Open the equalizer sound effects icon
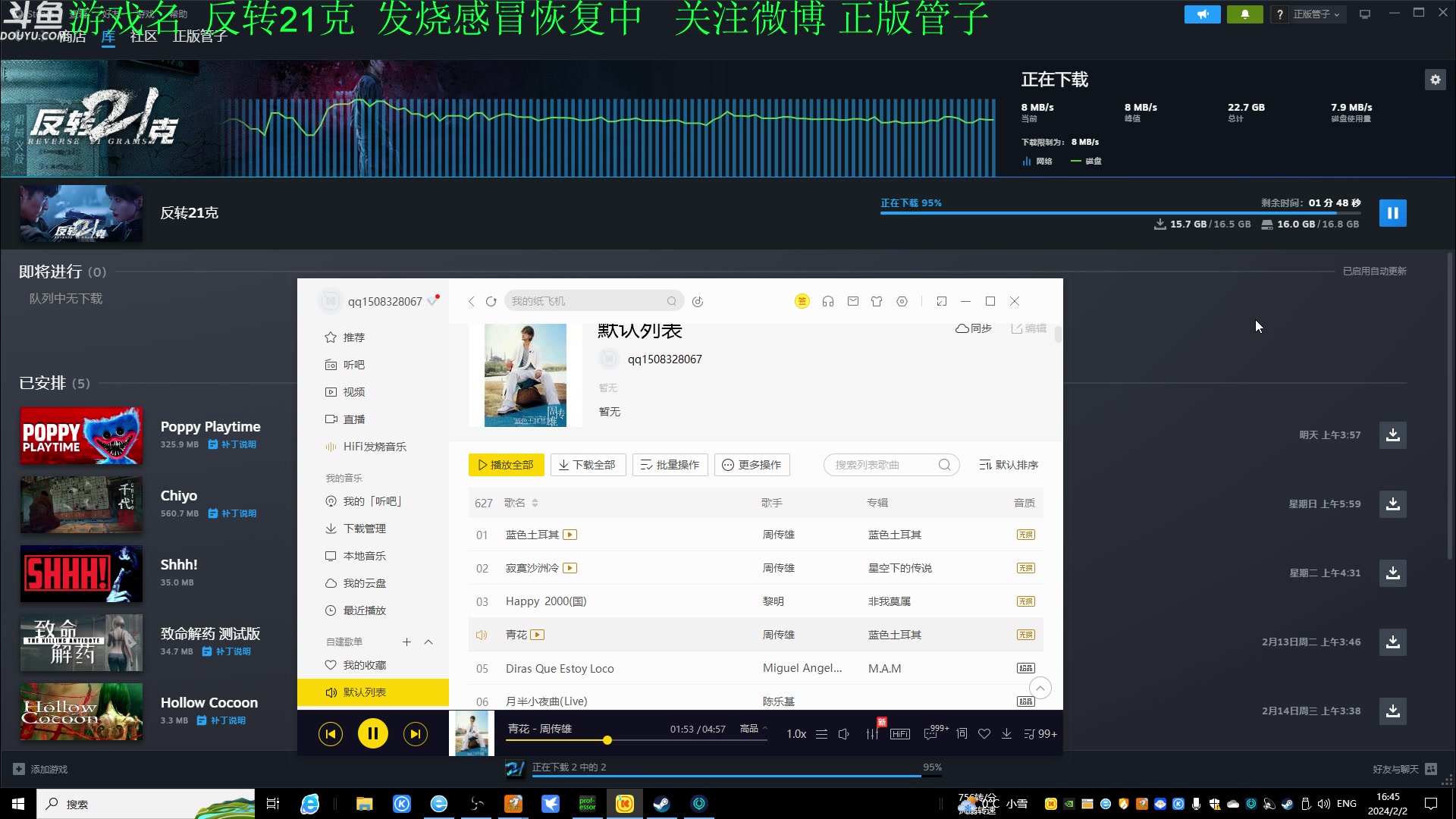1456x819 pixels. coord(873,734)
